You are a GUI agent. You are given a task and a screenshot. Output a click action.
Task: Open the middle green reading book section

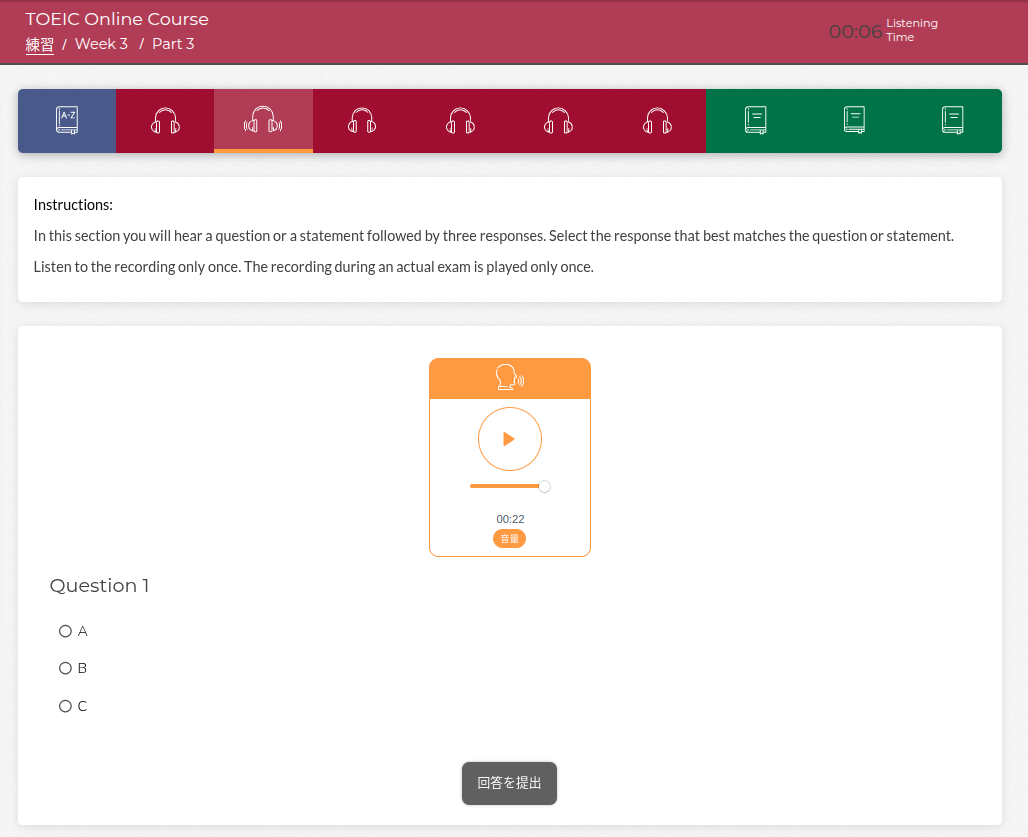(854, 121)
